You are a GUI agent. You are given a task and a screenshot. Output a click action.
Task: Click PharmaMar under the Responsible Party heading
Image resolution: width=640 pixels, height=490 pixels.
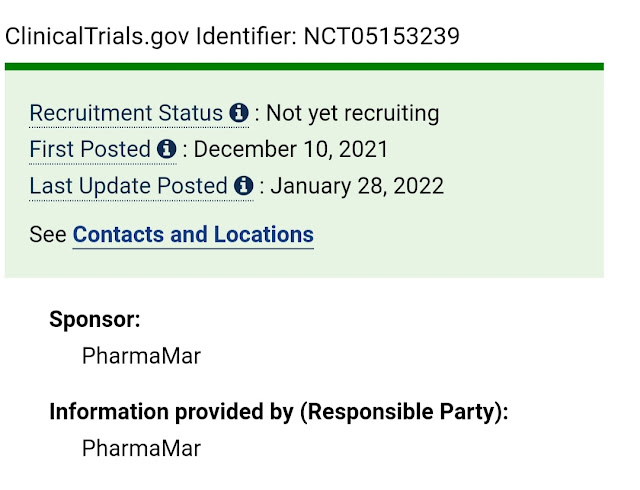141,448
